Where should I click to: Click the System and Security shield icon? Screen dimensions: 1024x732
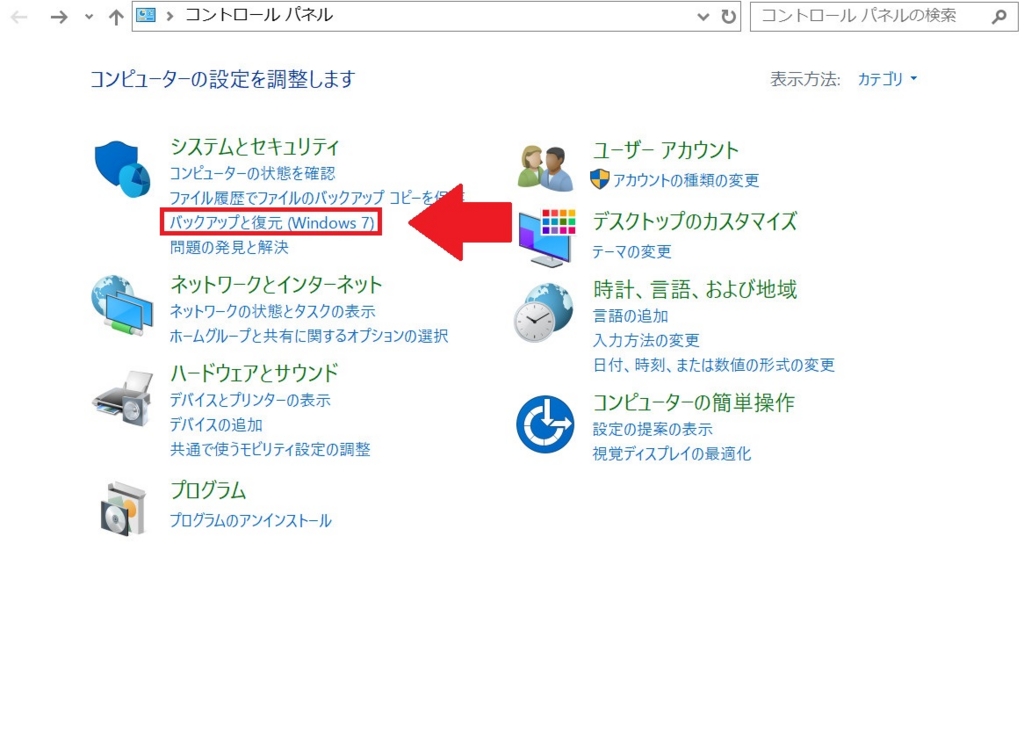point(123,168)
